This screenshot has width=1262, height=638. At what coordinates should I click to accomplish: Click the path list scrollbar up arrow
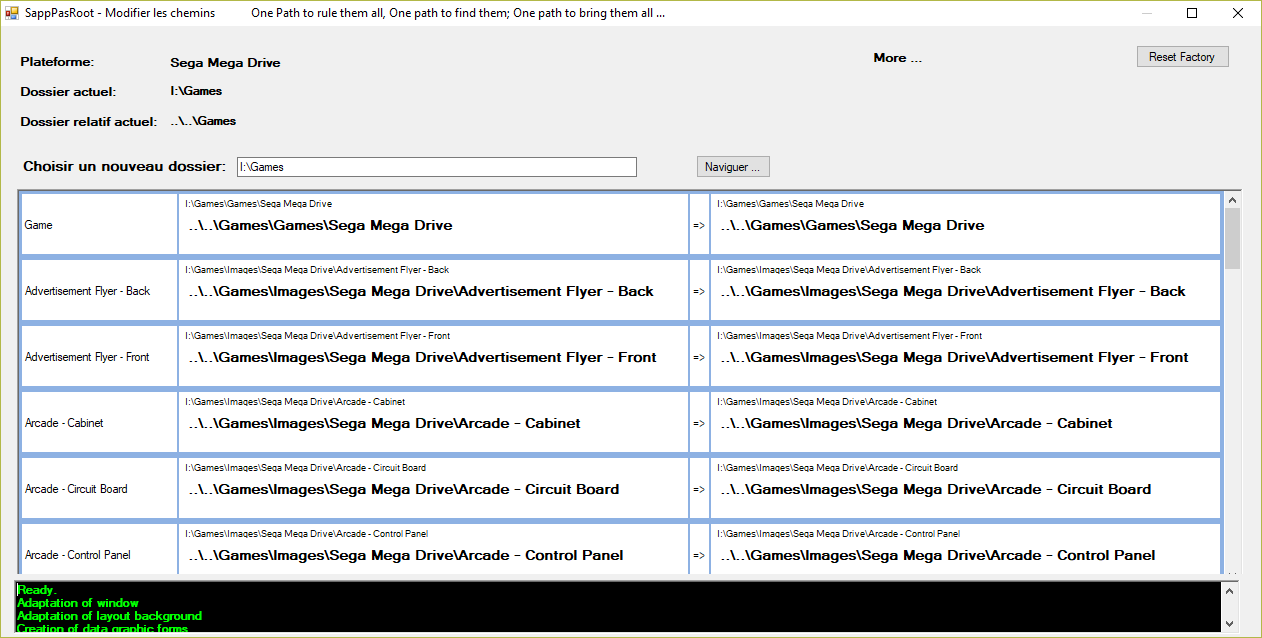tap(1232, 199)
